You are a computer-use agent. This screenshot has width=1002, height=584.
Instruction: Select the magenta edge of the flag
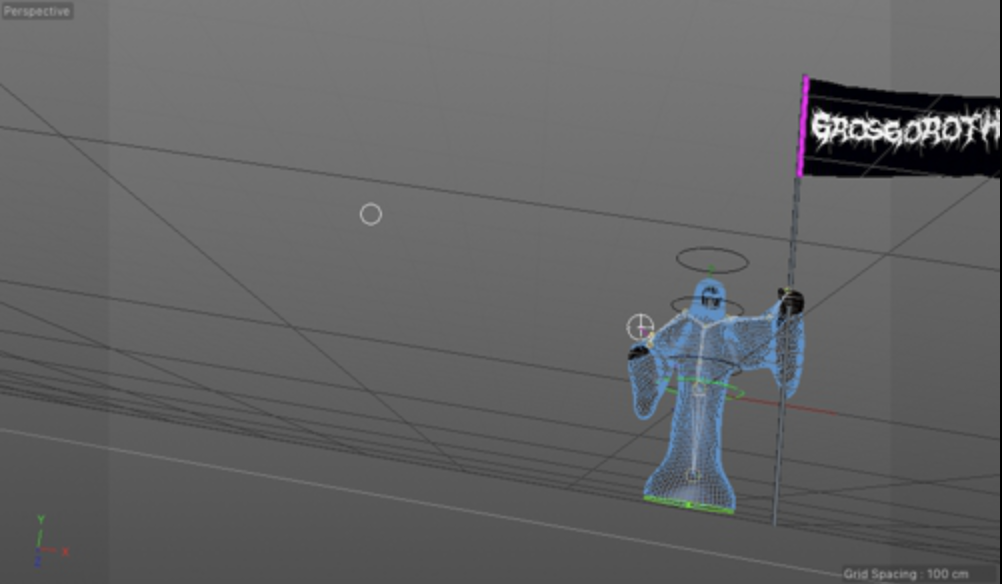click(x=803, y=126)
